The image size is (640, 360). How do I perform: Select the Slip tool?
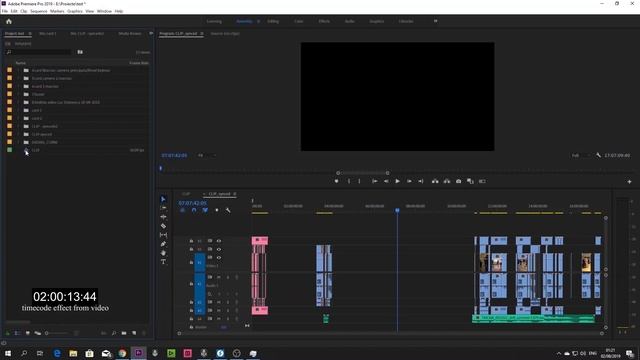pos(163,235)
